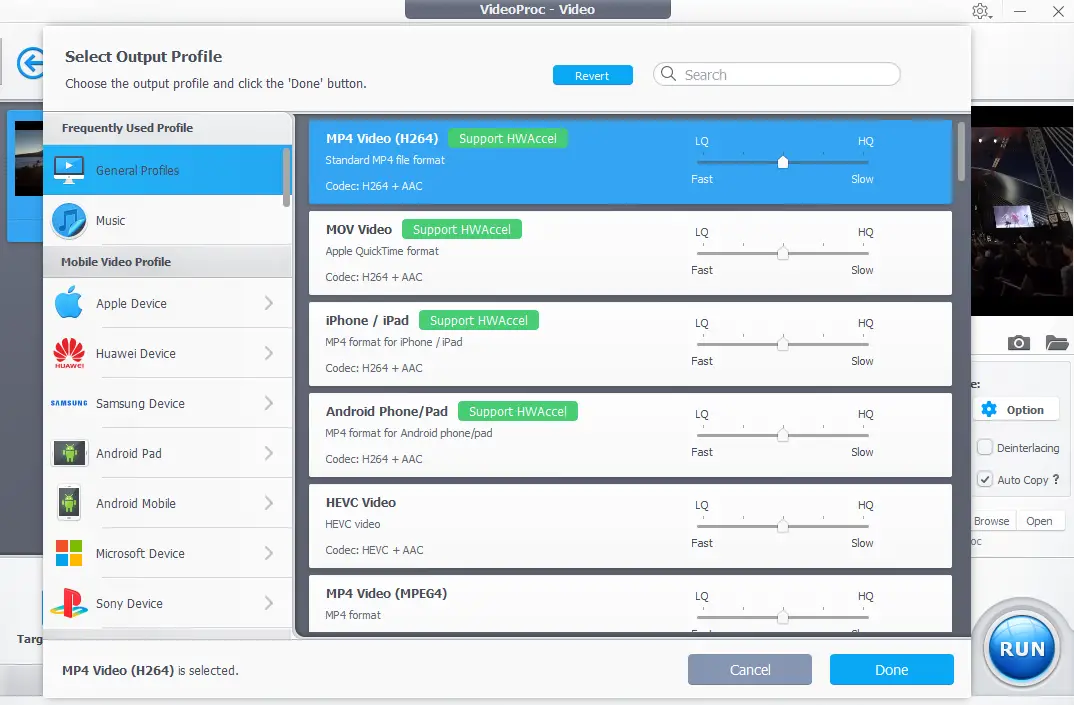The image size is (1074, 705).
Task: Open the Option button
Action: click(x=1017, y=410)
